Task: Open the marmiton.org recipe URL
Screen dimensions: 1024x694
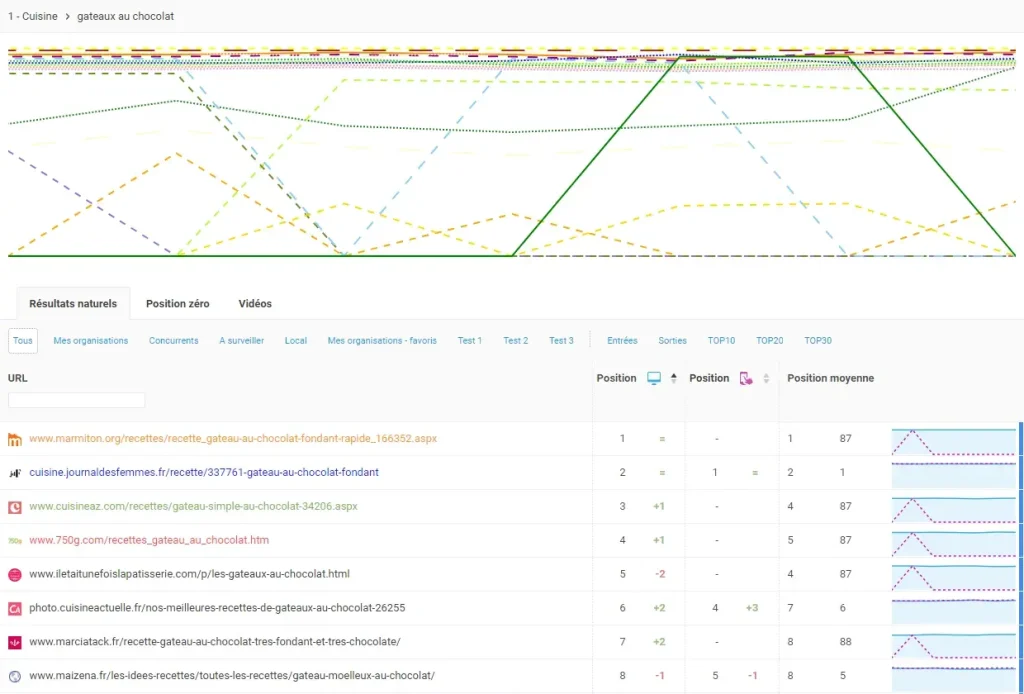Action: click(233, 439)
